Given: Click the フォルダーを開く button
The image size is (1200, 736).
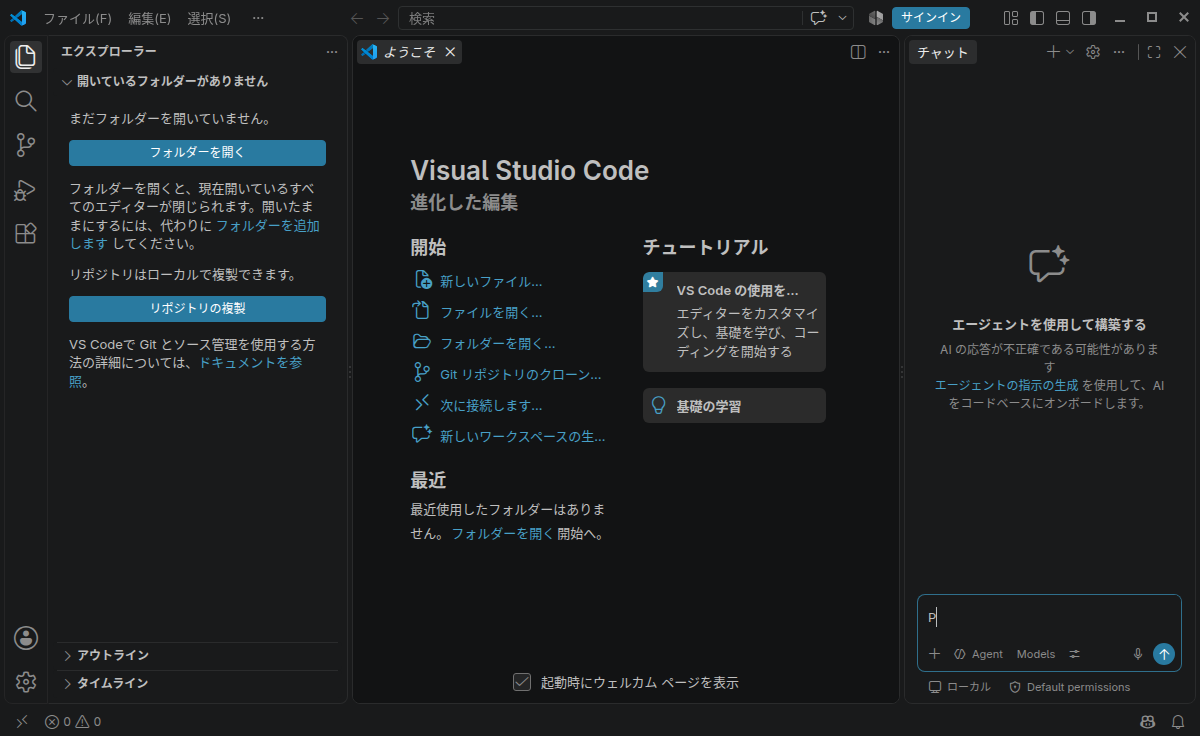Looking at the screenshot, I should (197, 153).
